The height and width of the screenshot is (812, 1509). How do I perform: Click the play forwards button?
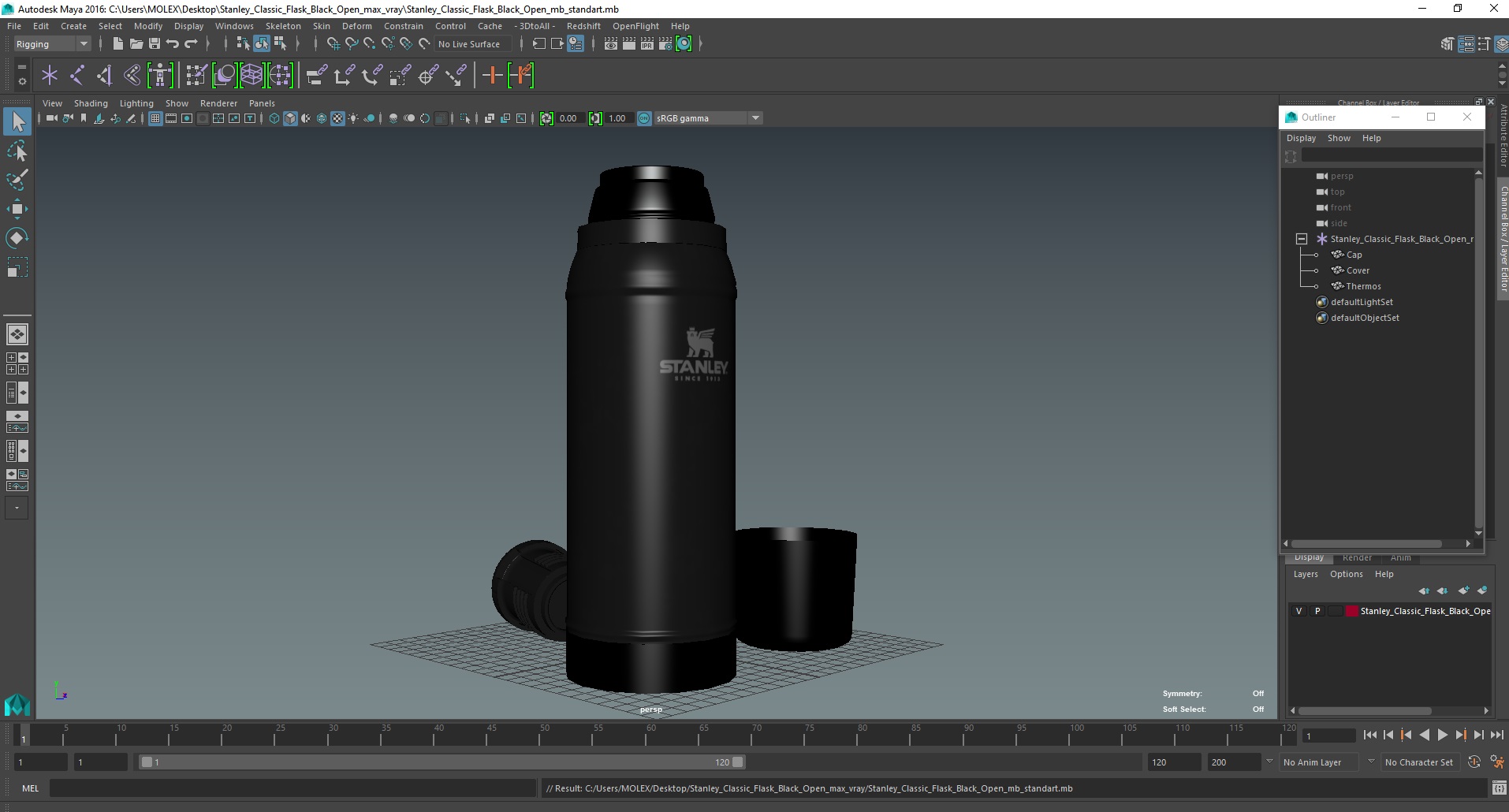tap(1442, 735)
